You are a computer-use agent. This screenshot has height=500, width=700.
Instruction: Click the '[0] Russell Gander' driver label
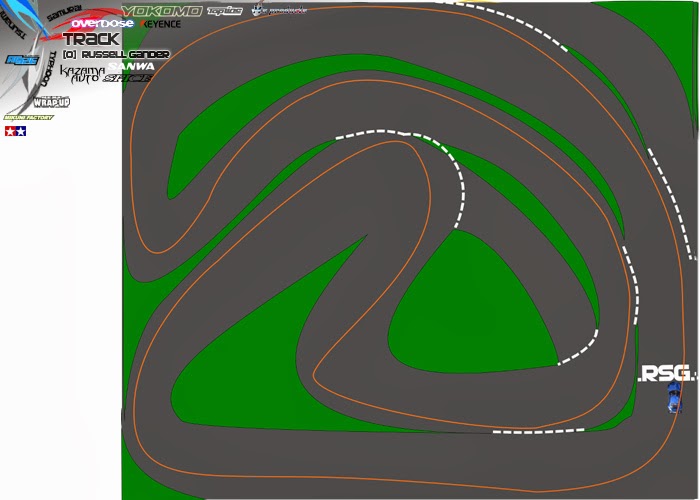116,54
